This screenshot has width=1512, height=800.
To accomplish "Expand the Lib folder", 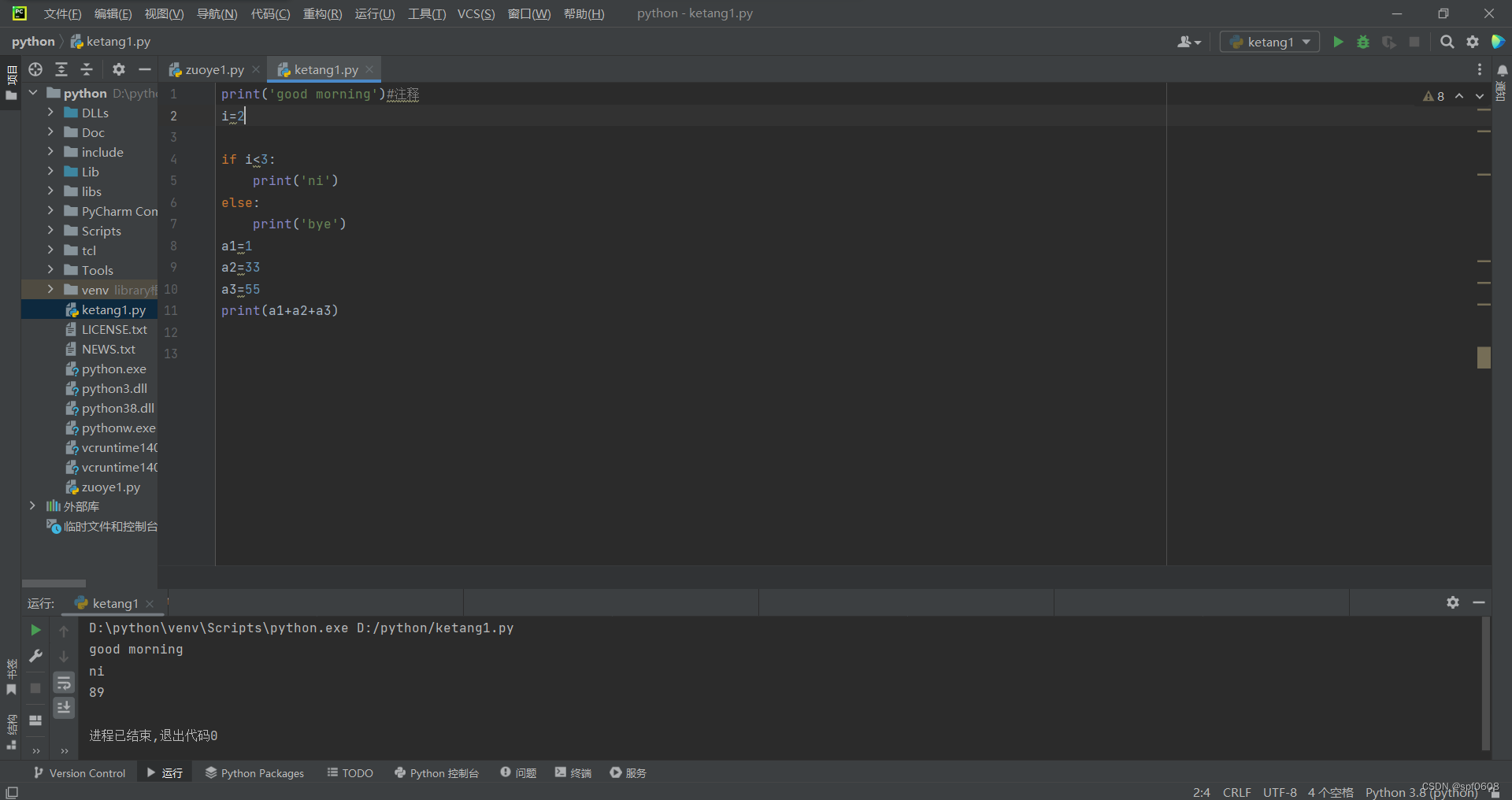I will coord(50,172).
